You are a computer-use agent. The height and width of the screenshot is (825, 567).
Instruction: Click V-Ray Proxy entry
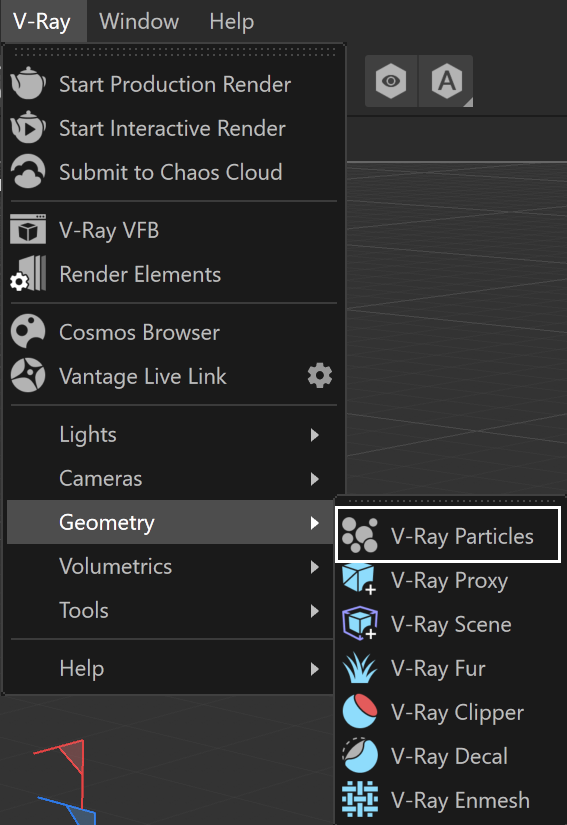point(450,580)
